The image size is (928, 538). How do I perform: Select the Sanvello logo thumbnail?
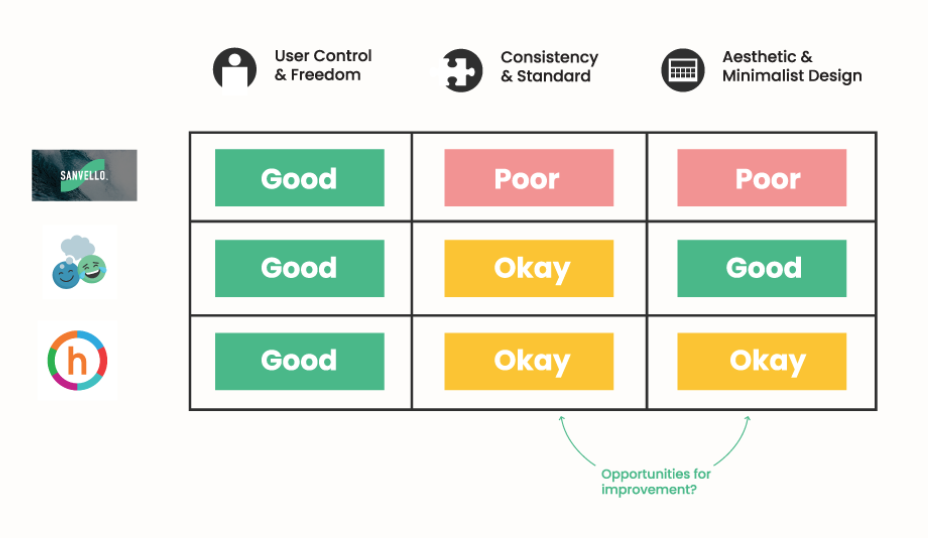(84, 175)
